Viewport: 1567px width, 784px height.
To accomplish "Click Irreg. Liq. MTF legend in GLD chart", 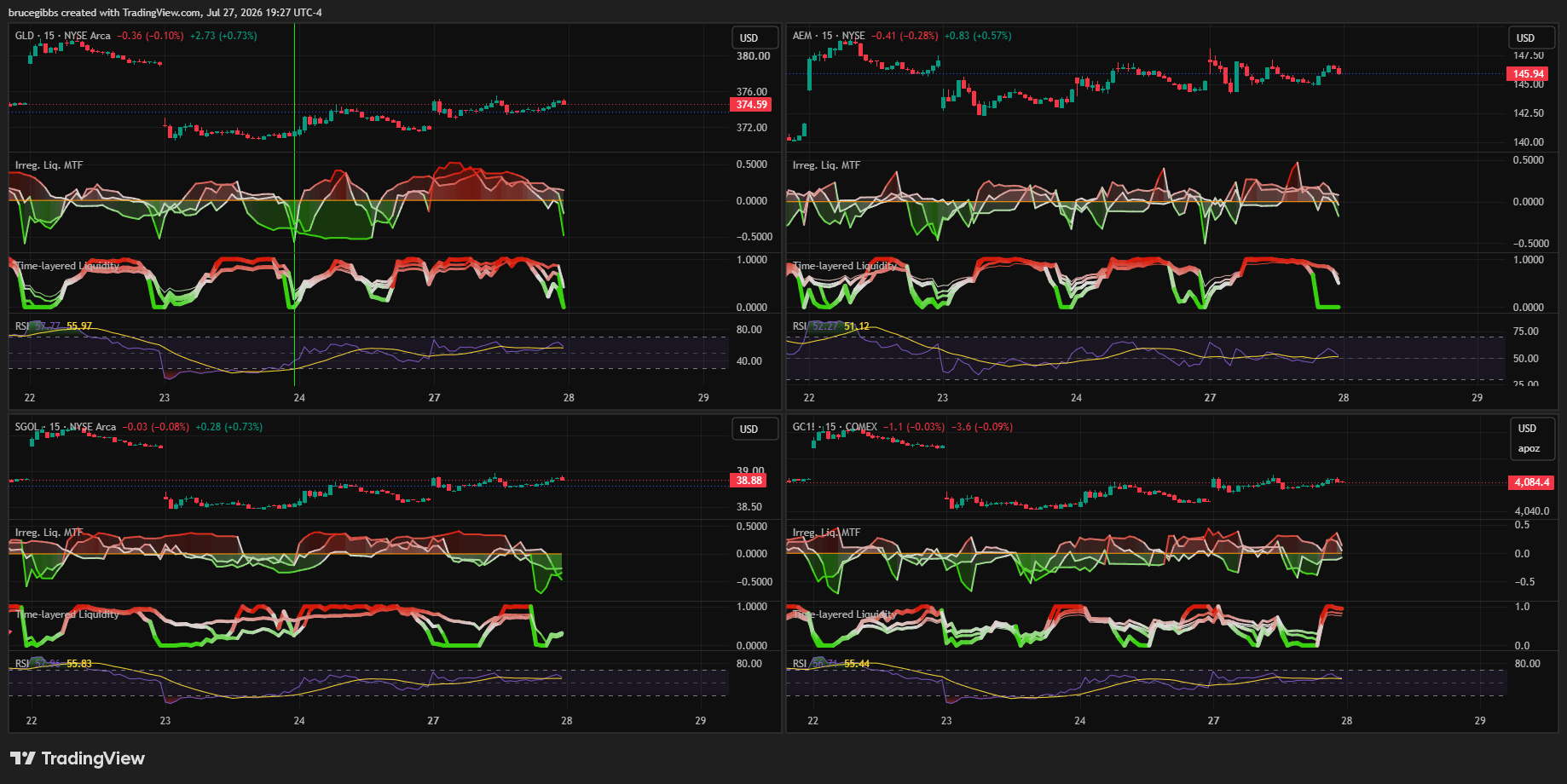I will click(x=49, y=165).
